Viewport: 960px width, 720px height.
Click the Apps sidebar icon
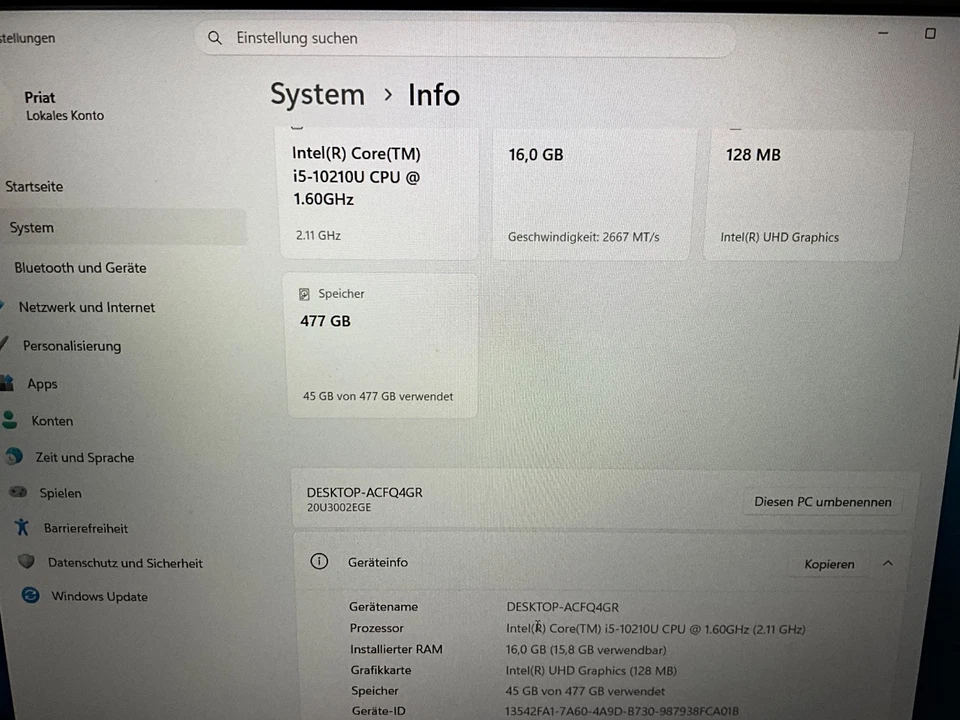(7, 383)
